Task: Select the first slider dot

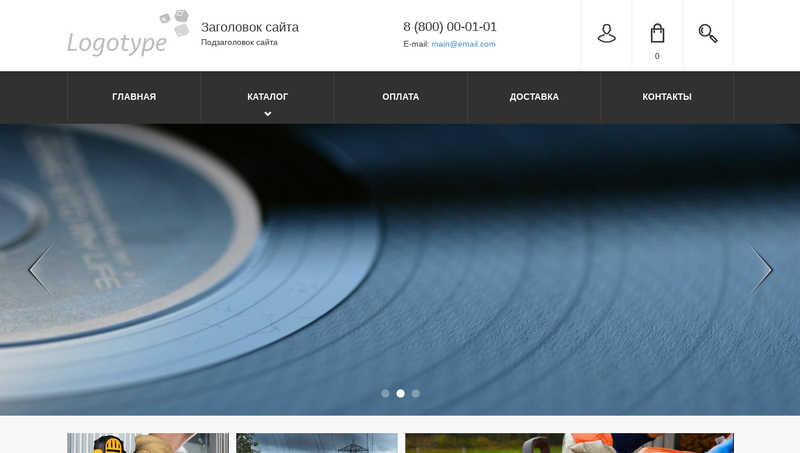Action: pos(385,393)
